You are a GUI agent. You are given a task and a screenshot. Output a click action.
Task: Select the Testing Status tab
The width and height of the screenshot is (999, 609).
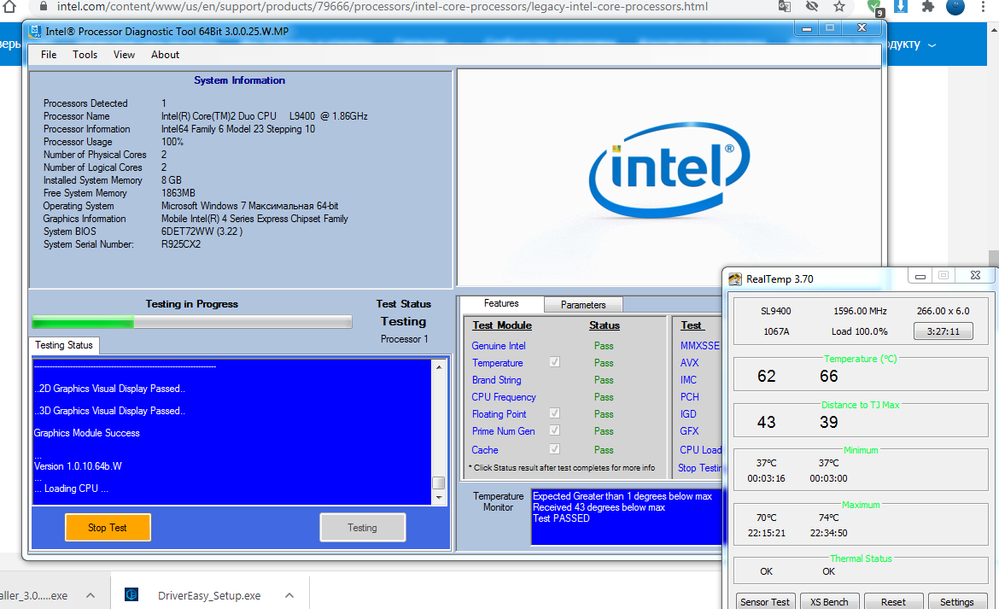[64, 345]
